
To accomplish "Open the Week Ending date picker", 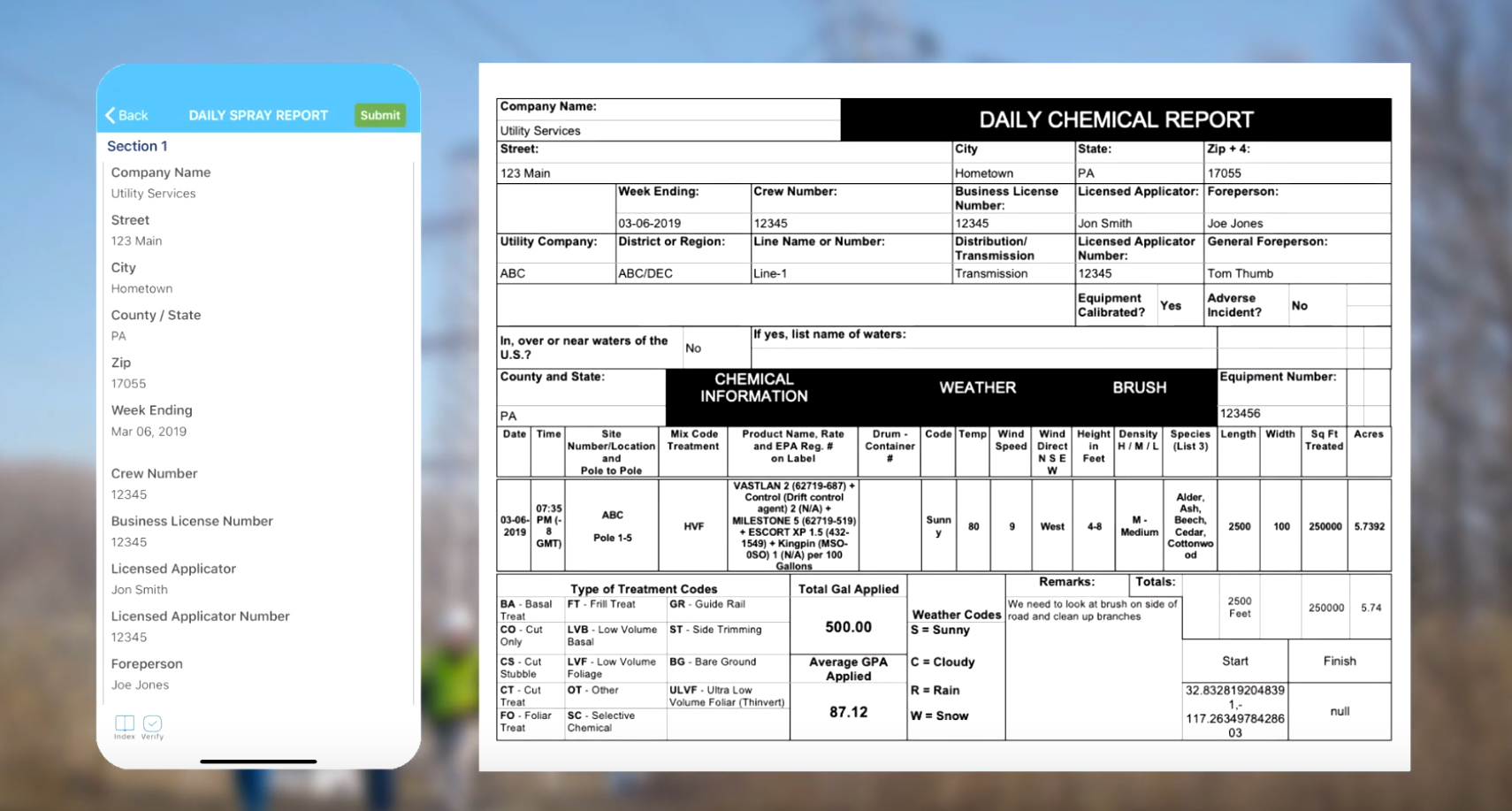I will click(149, 432).
